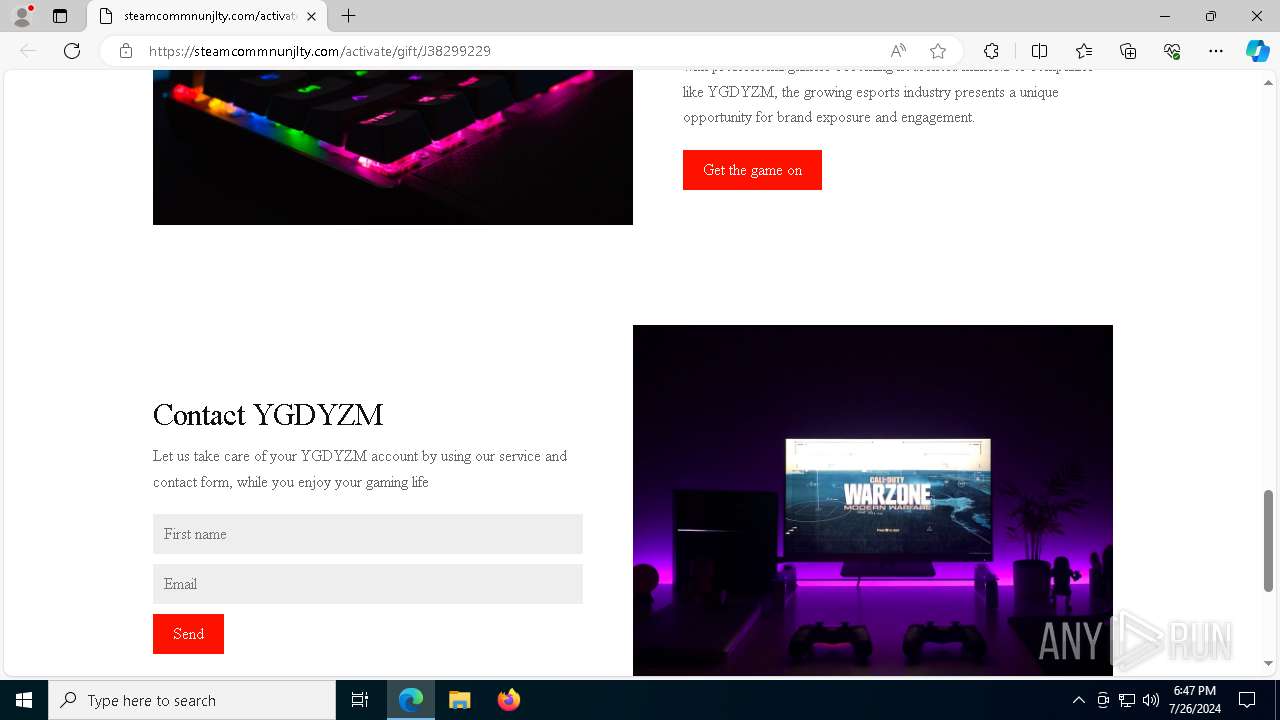Image resolution: width=1280 pixels, height=720 pixels.
Task: Open the Windows Start menu
Action: [x=24, y=700]
